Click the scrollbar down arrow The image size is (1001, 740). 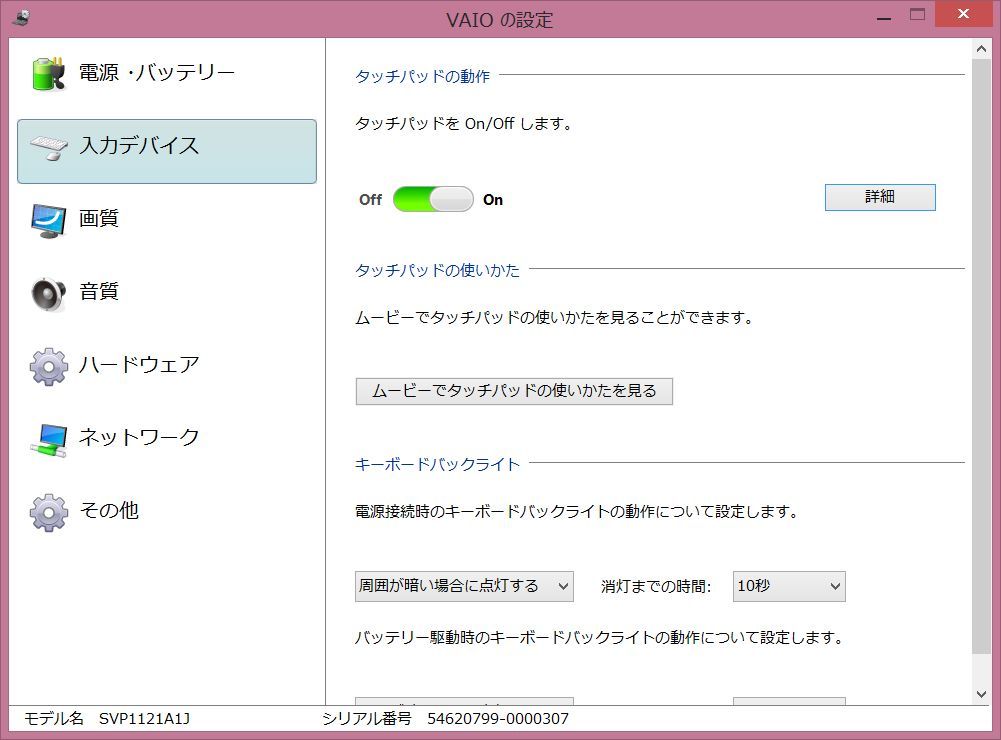[981, 694]
